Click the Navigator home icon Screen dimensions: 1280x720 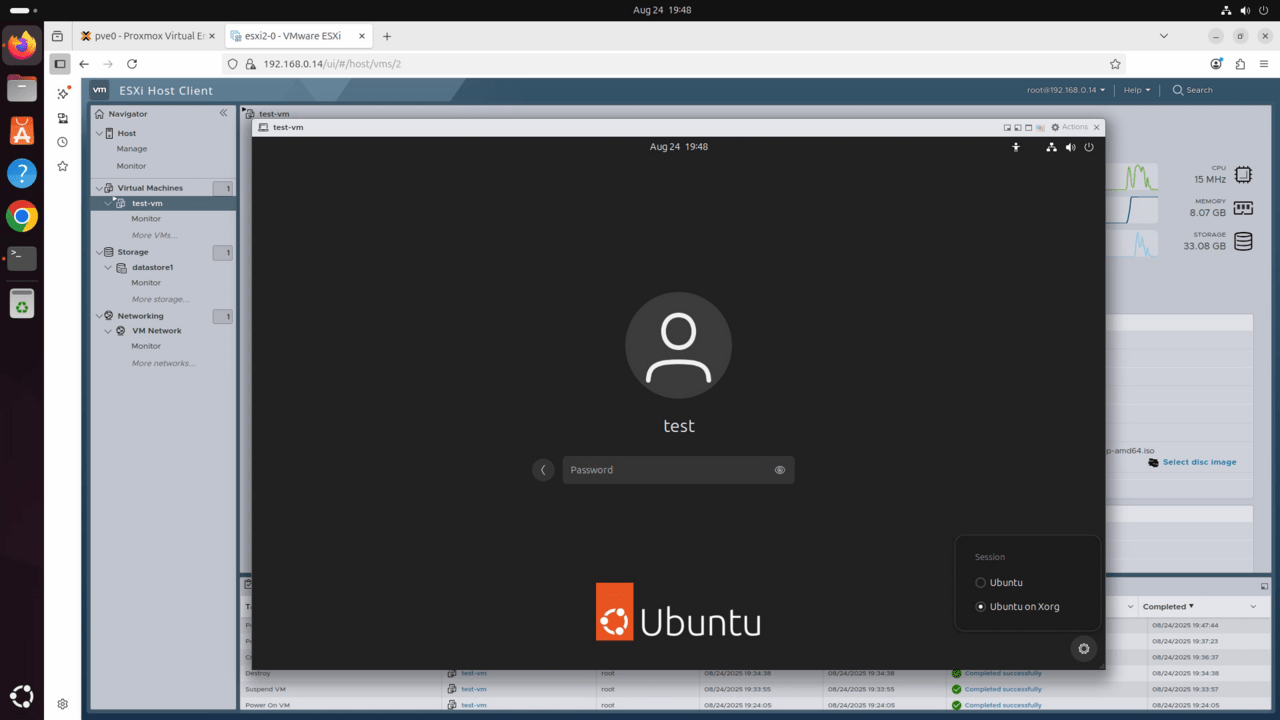coord(99,114)
